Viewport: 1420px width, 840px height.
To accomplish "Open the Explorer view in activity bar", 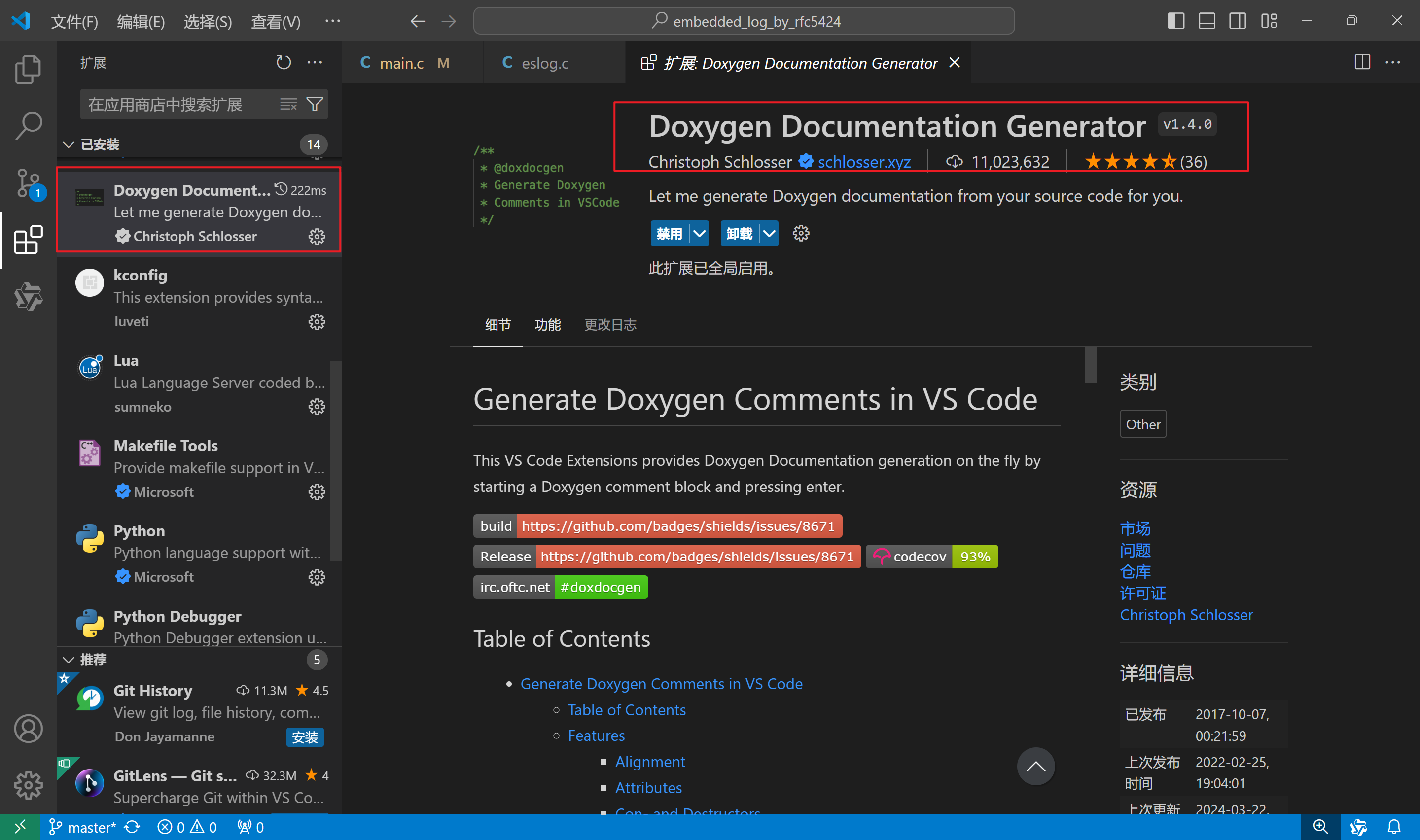I will coord(28,69).
